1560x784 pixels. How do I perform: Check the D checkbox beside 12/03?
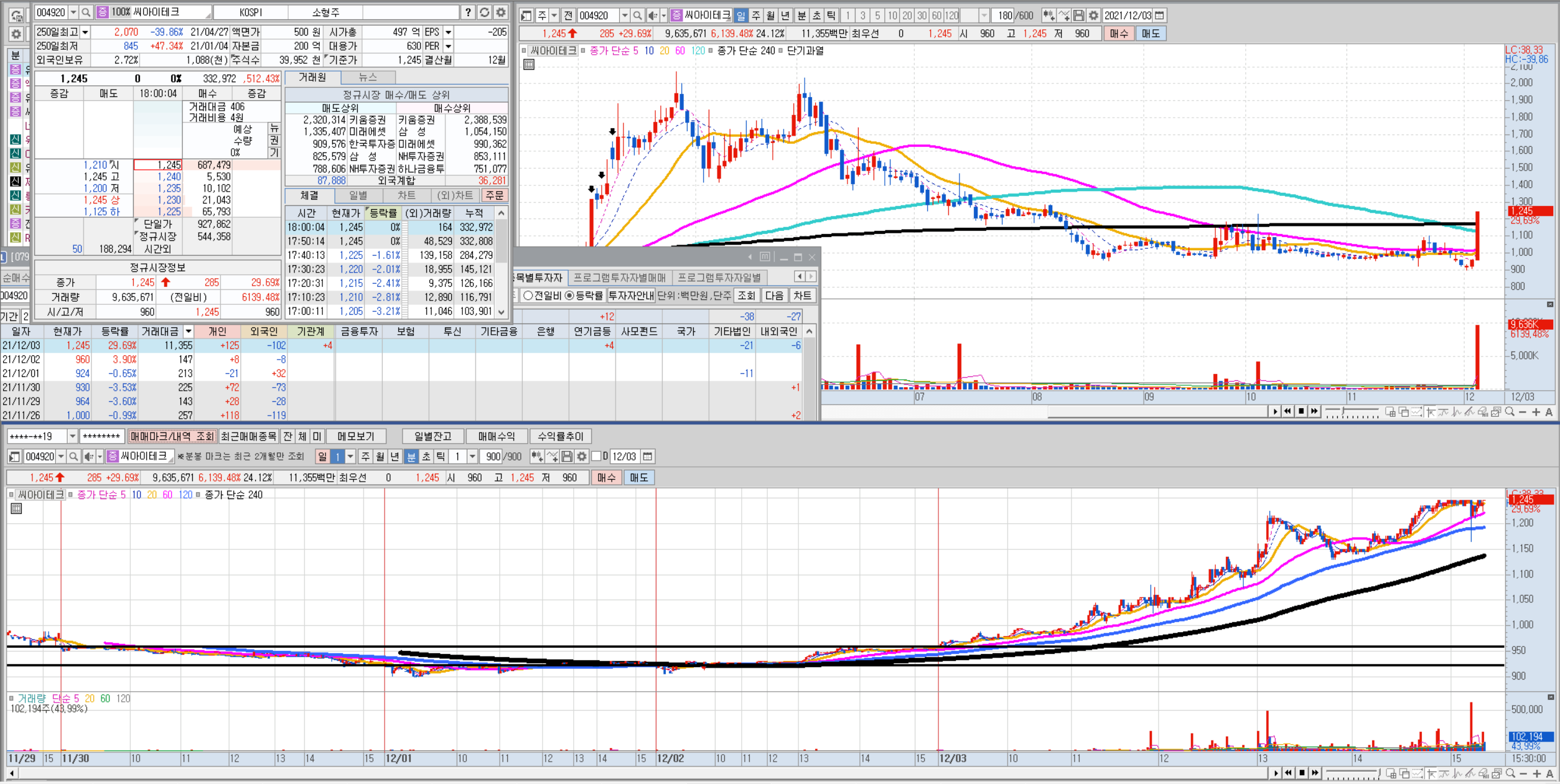[x=596, y=457]
